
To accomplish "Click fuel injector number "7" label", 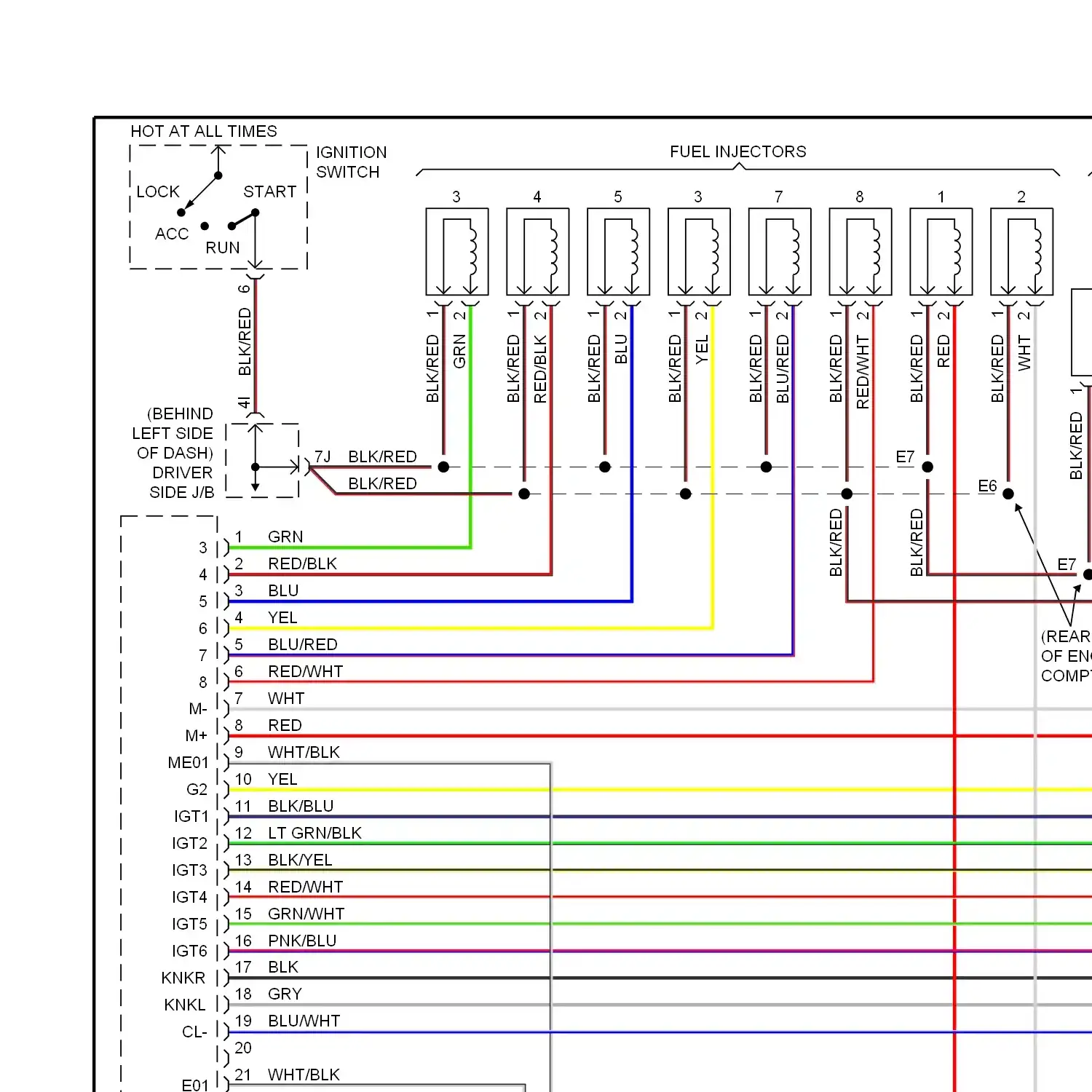I will pos(779,197).
